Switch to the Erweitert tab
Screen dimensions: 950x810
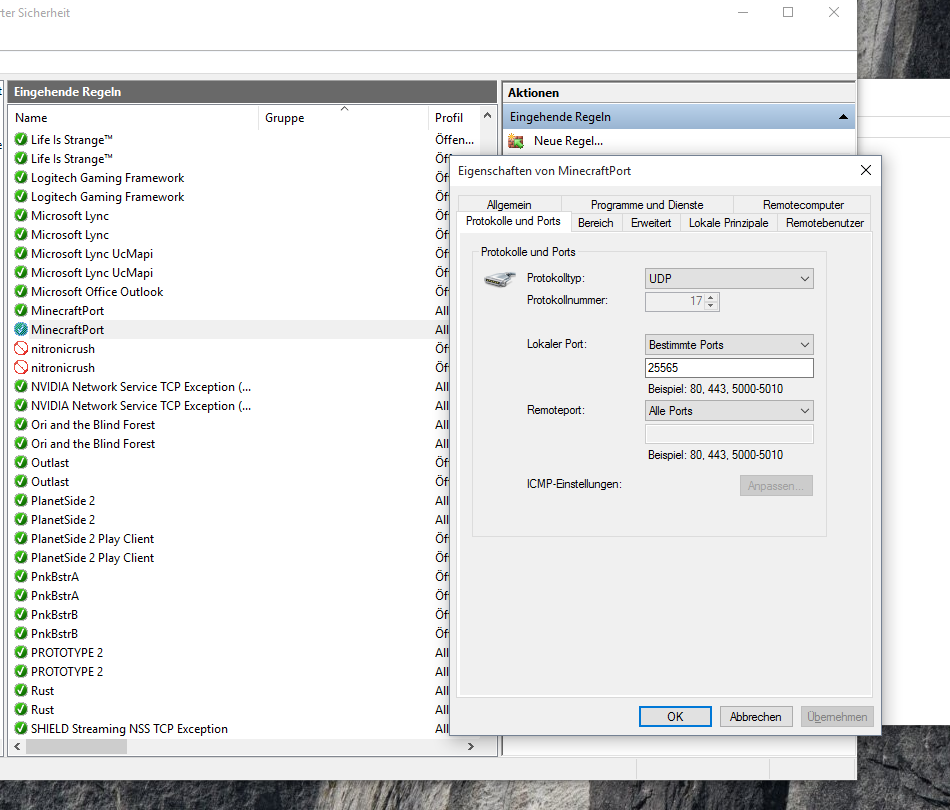[651, 223]
